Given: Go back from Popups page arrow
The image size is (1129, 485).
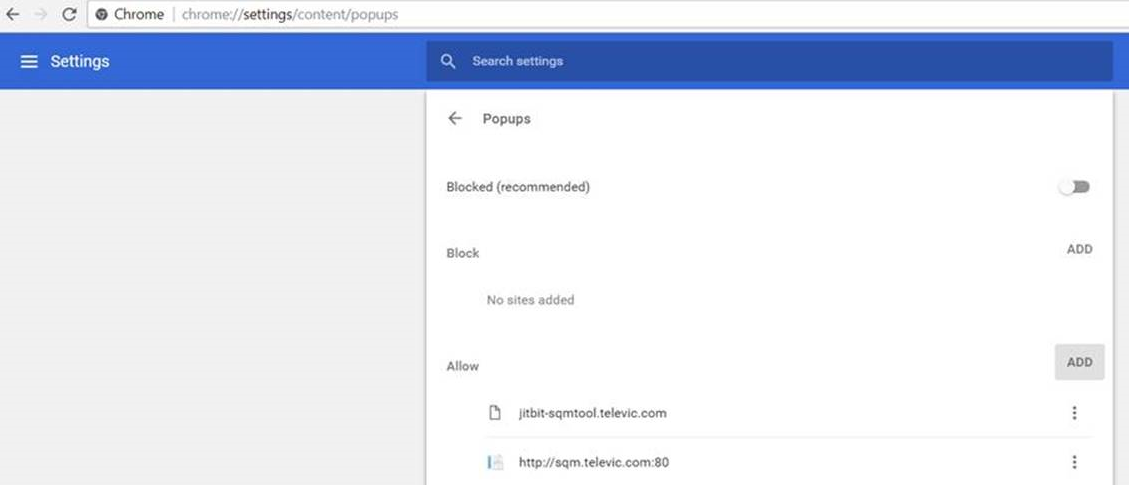Looking at the screenshot, I should (x=455, y=119).
